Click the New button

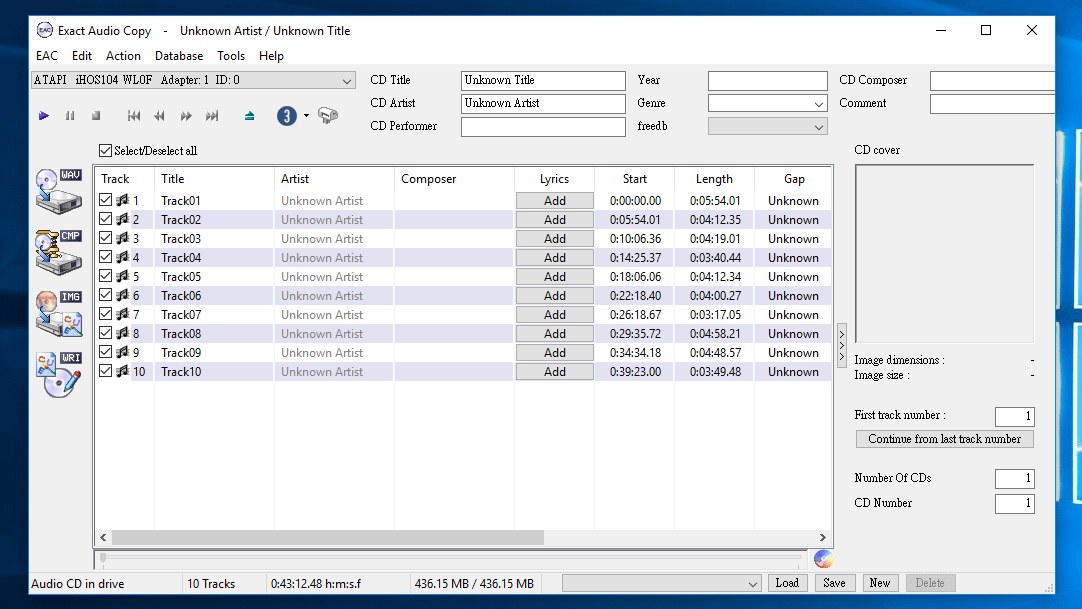(x=880, y=583)
